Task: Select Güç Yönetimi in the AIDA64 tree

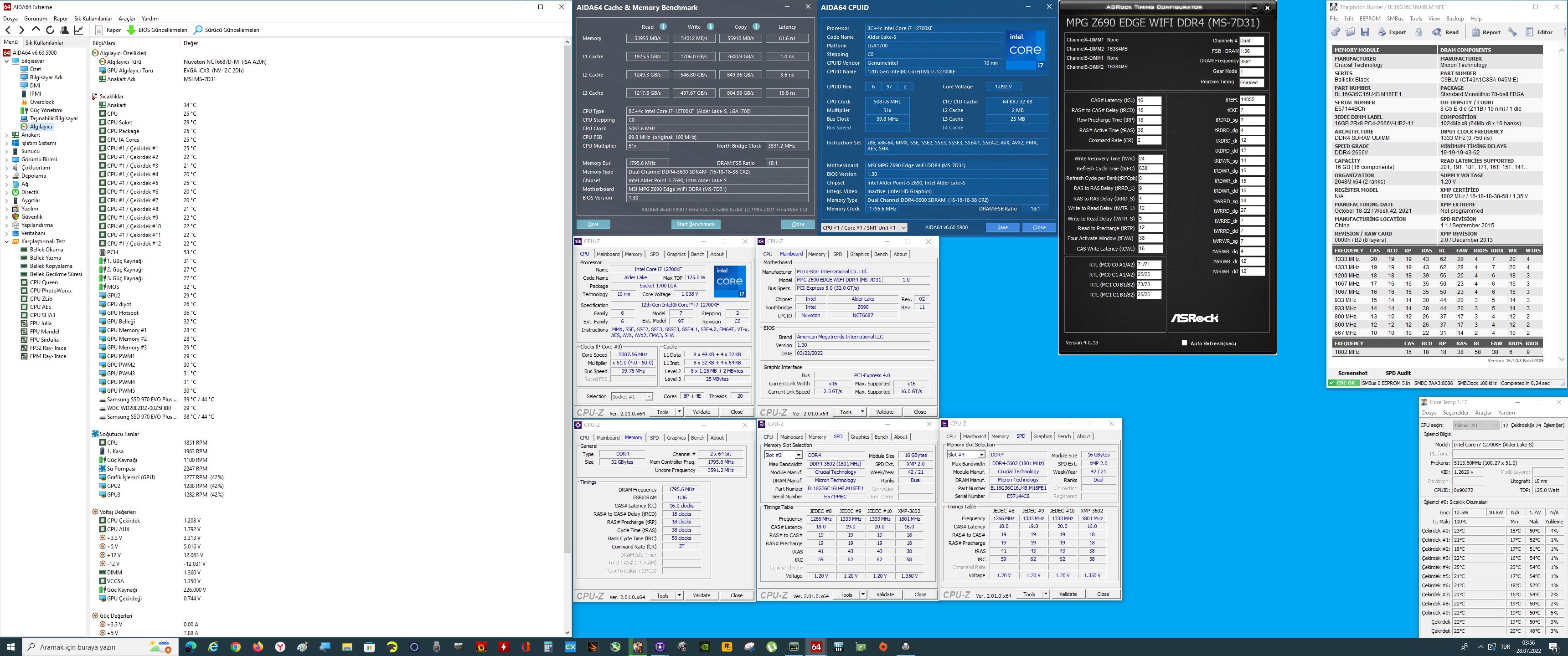Action: click(x=46, y=110)
